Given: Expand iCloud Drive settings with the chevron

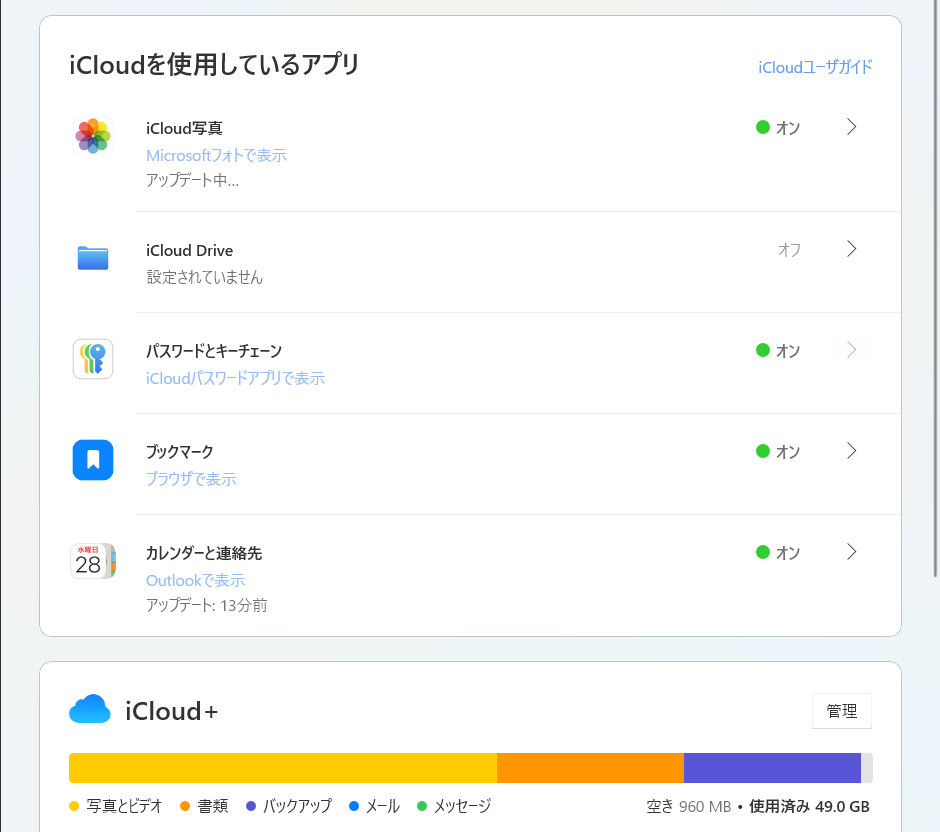Looking at the screenshot, I should click(851, 249).
